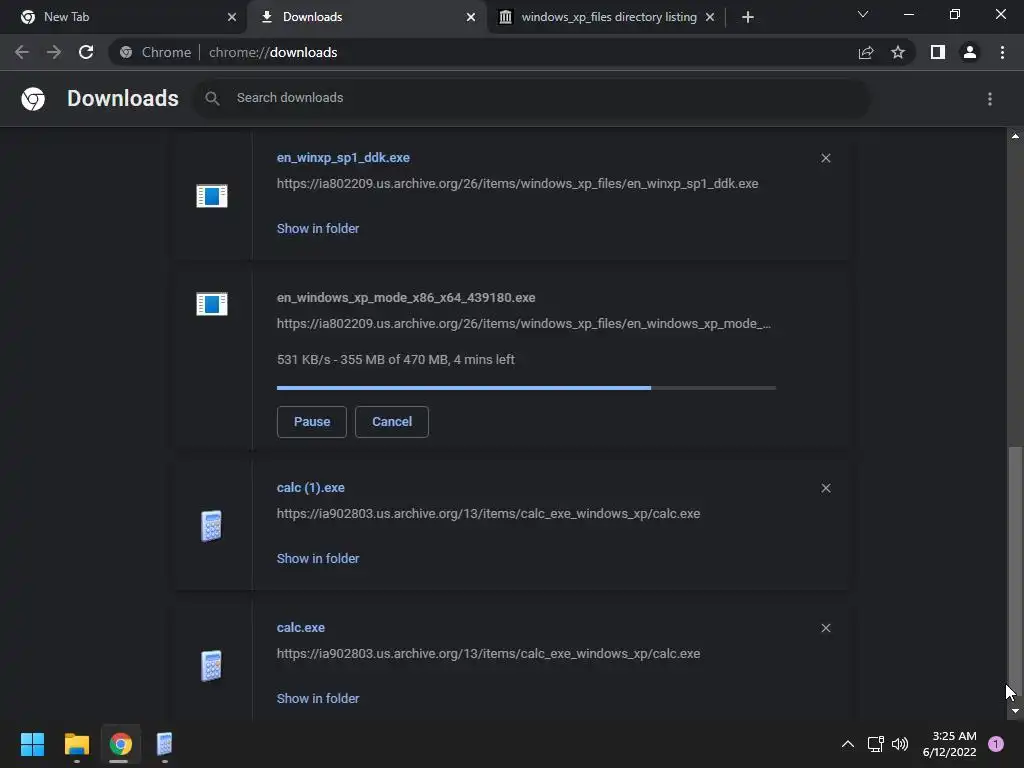Go back using the browser back arrow
Viewport: 1024px width, 768px height.
click(22, 52)
